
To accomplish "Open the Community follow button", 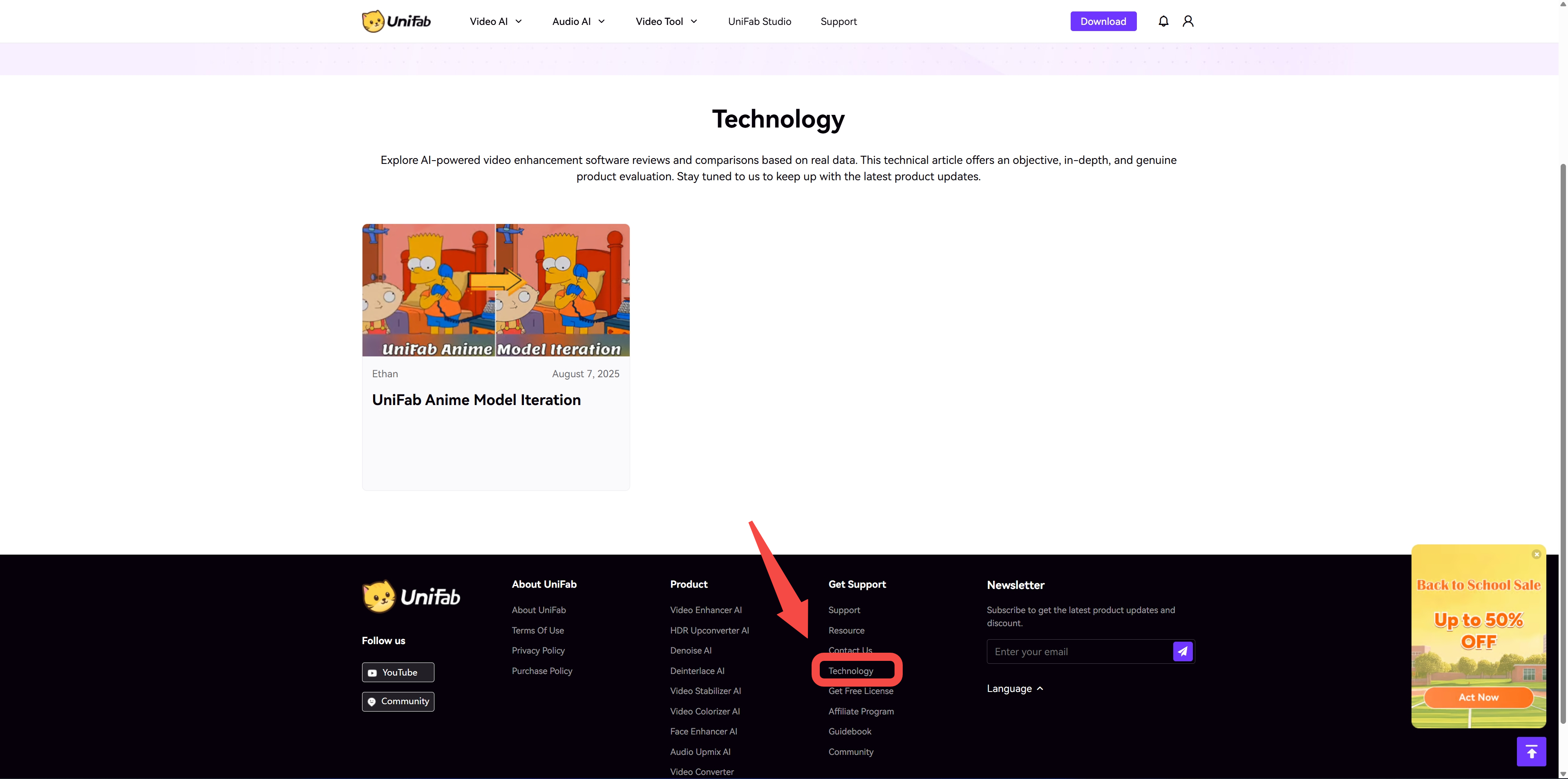I will 398,701.
